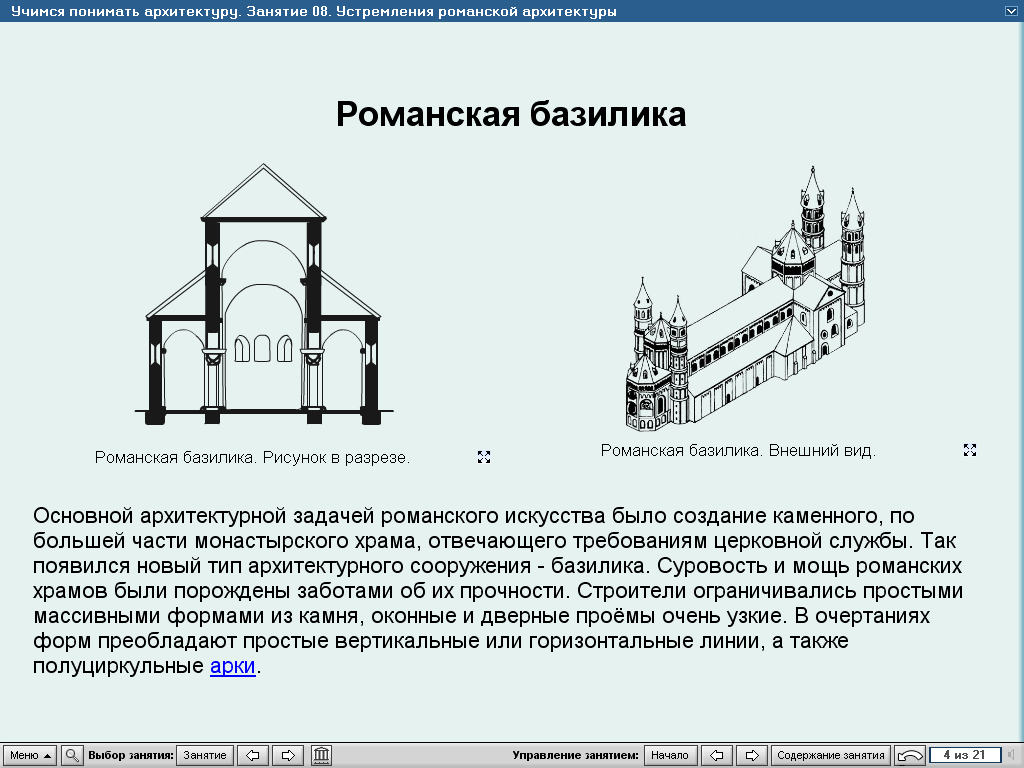Toggle the speaker sound icon

click(x=1012, y=755)
